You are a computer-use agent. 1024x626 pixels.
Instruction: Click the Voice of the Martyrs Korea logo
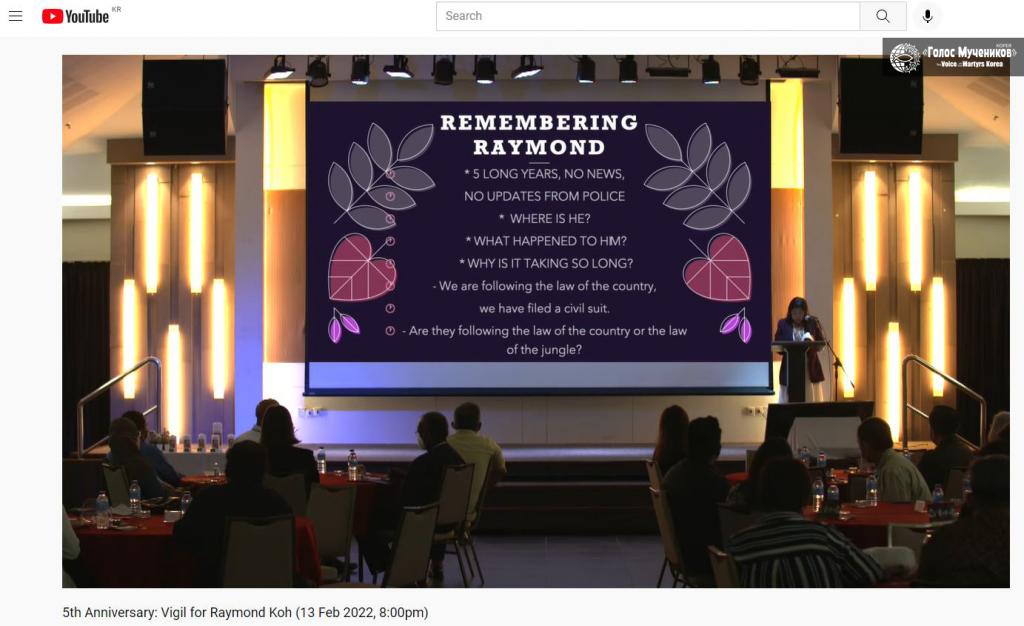[x=953, y=57]
